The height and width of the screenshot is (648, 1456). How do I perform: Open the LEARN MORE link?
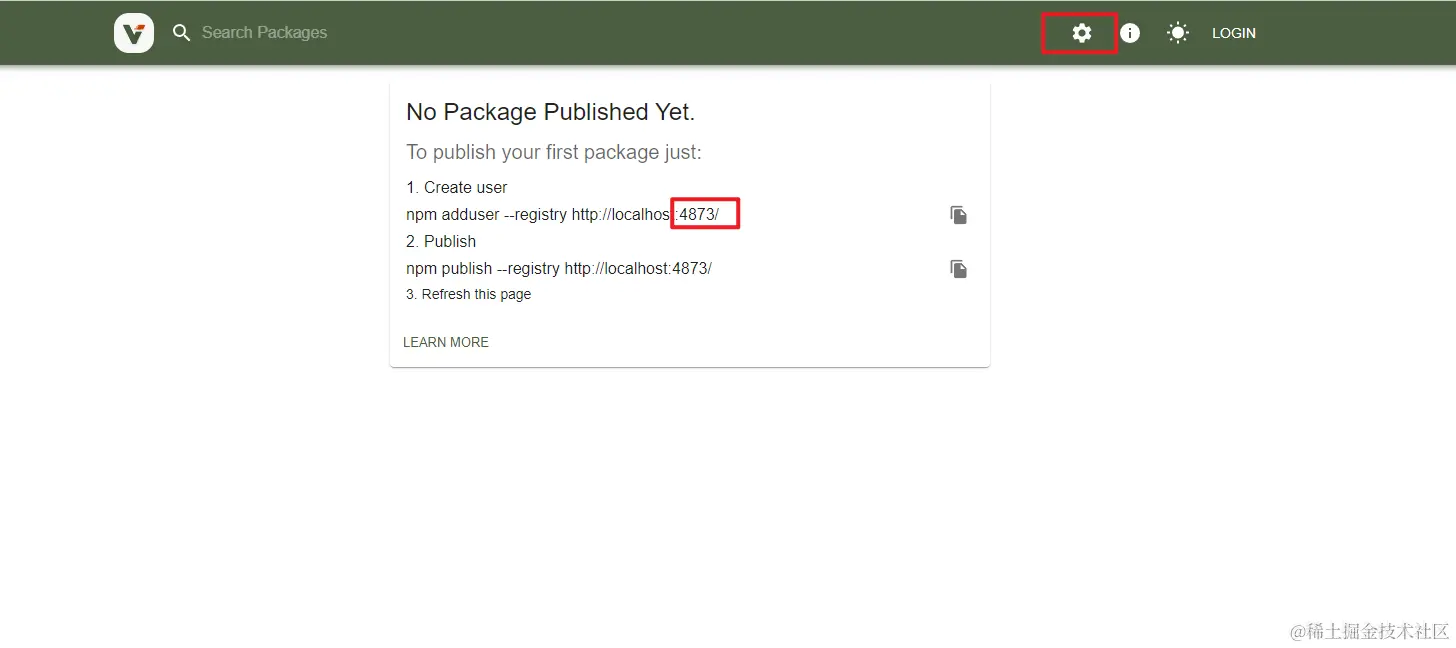[x=446, y=342]
